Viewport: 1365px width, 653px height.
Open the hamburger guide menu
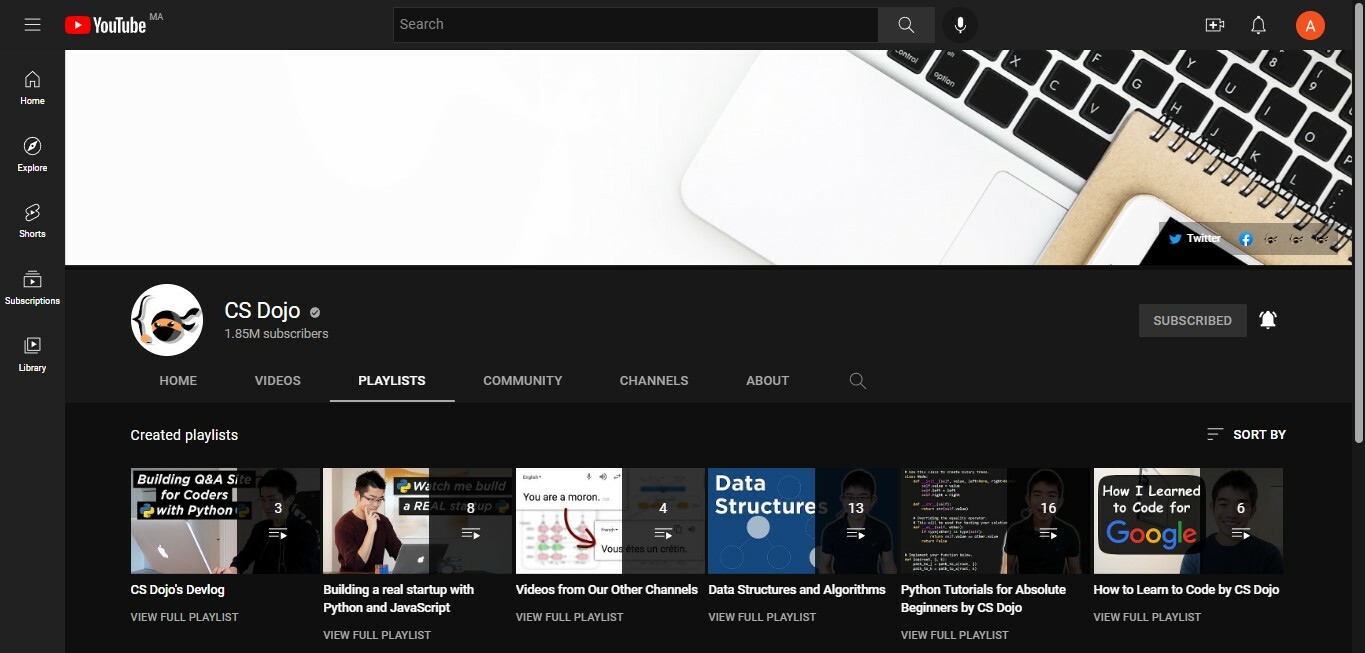32,25
